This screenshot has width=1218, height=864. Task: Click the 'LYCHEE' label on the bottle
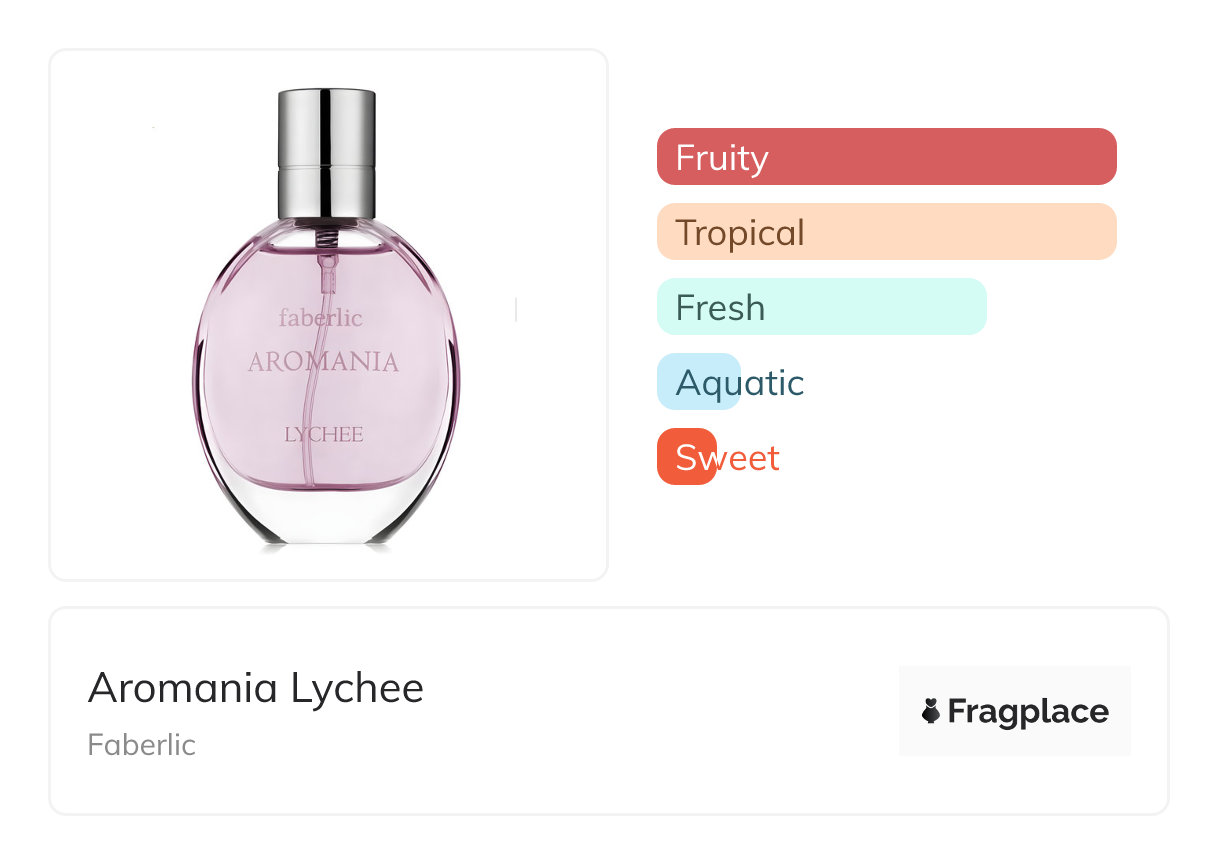324,435
